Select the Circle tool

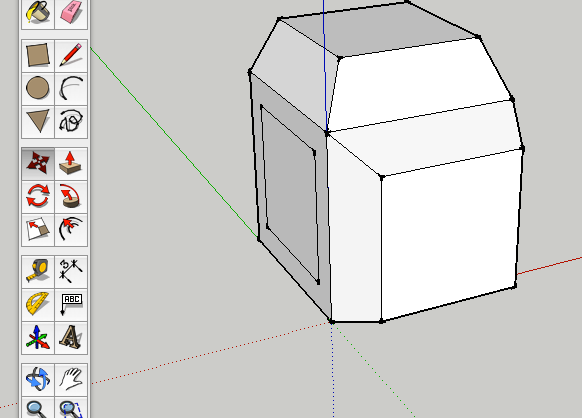click(x=38, y=89)
